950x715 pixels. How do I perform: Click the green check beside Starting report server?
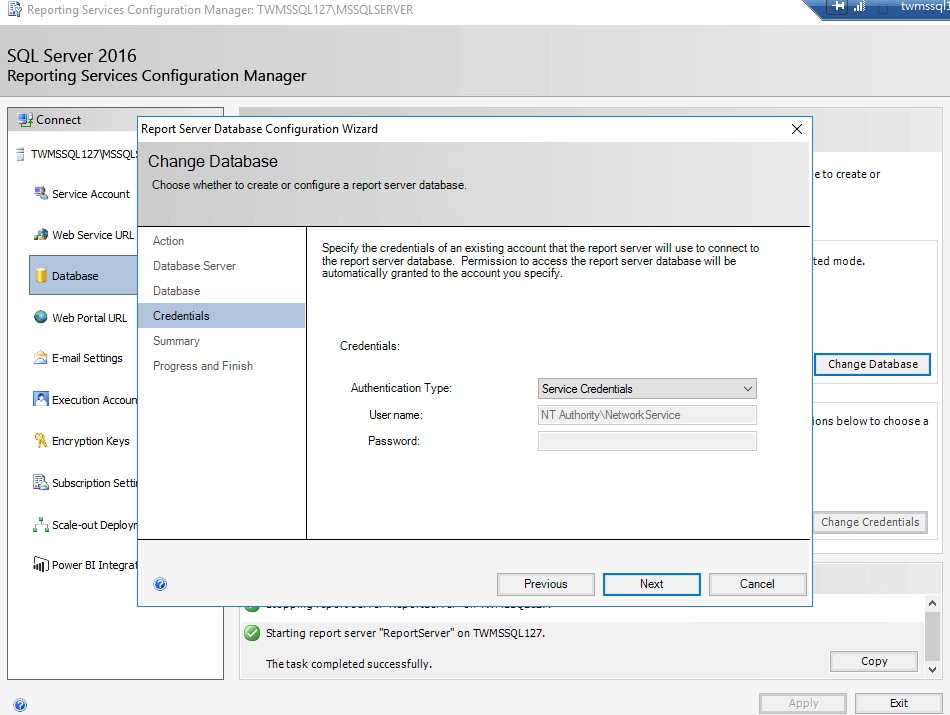coord(252,633)
